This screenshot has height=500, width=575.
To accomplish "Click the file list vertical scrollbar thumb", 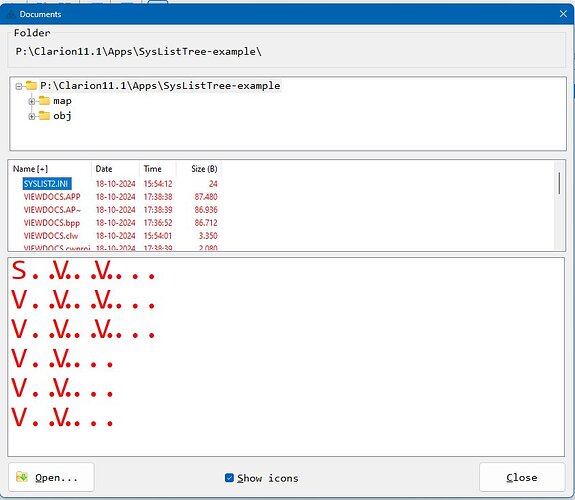I will 559,183.
